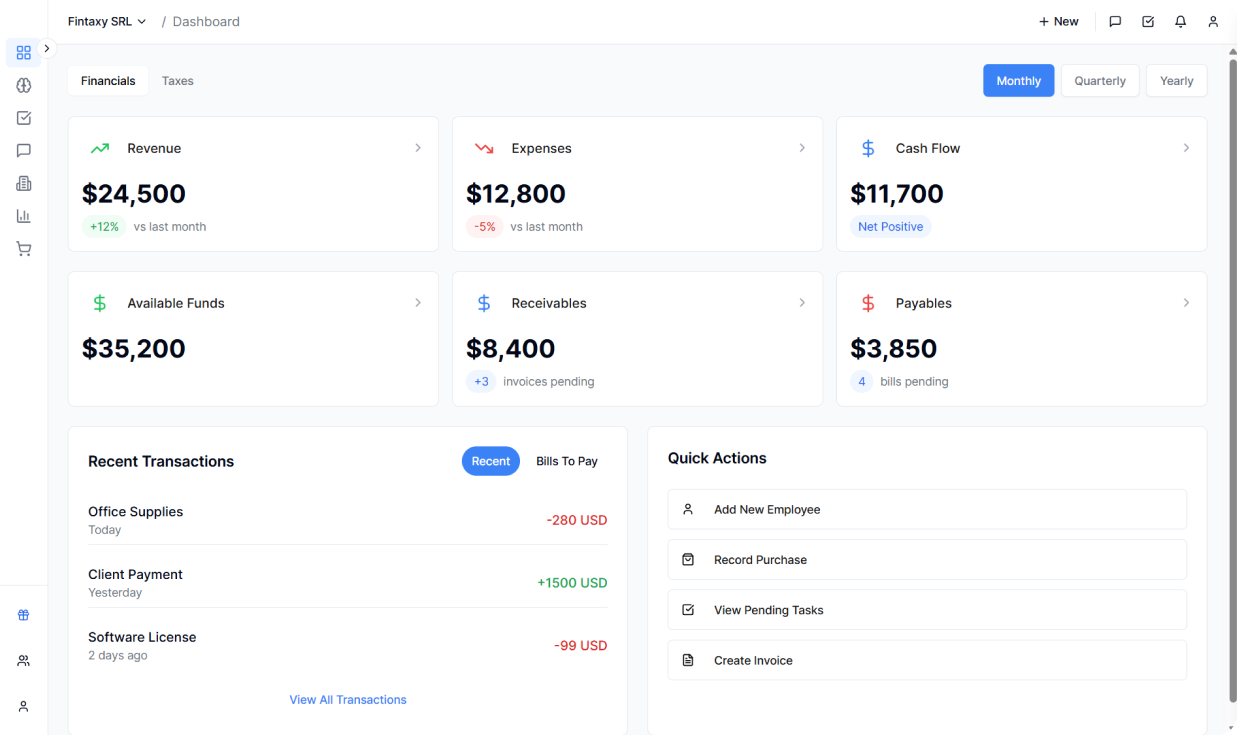Click the New button in header
The height and width of the screenshot is (735, 1237).
[1058, 21]
